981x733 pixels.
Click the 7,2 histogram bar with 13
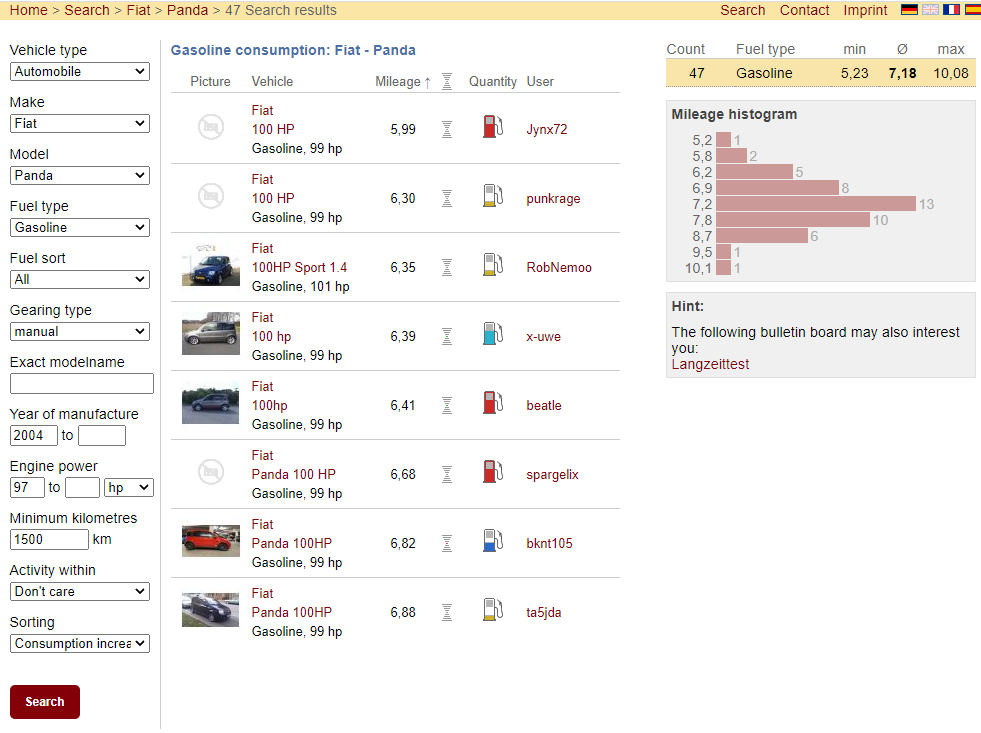tap(816, 204)
